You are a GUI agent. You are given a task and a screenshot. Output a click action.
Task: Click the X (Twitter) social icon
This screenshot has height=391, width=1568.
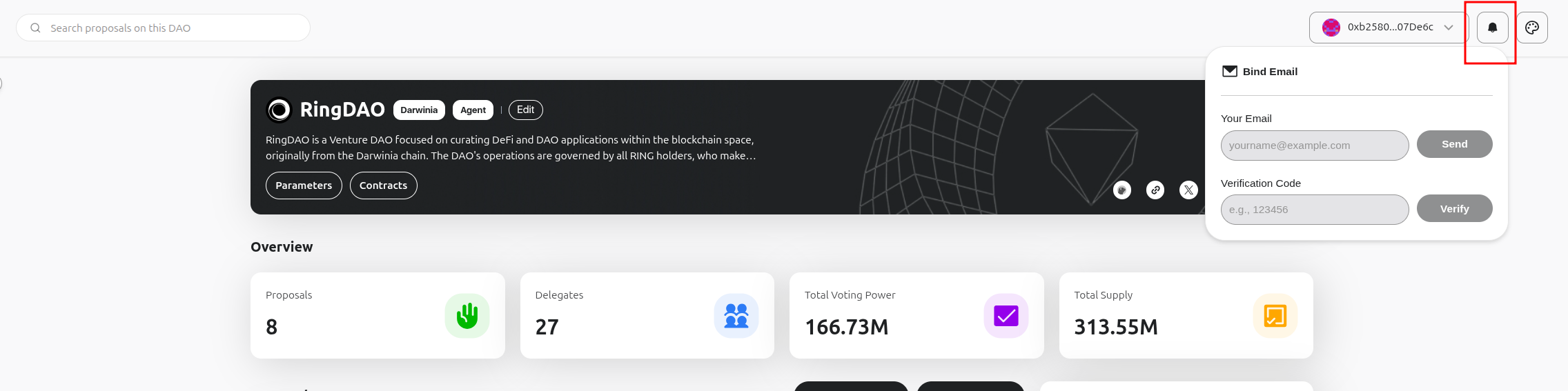pos(1188,190)
